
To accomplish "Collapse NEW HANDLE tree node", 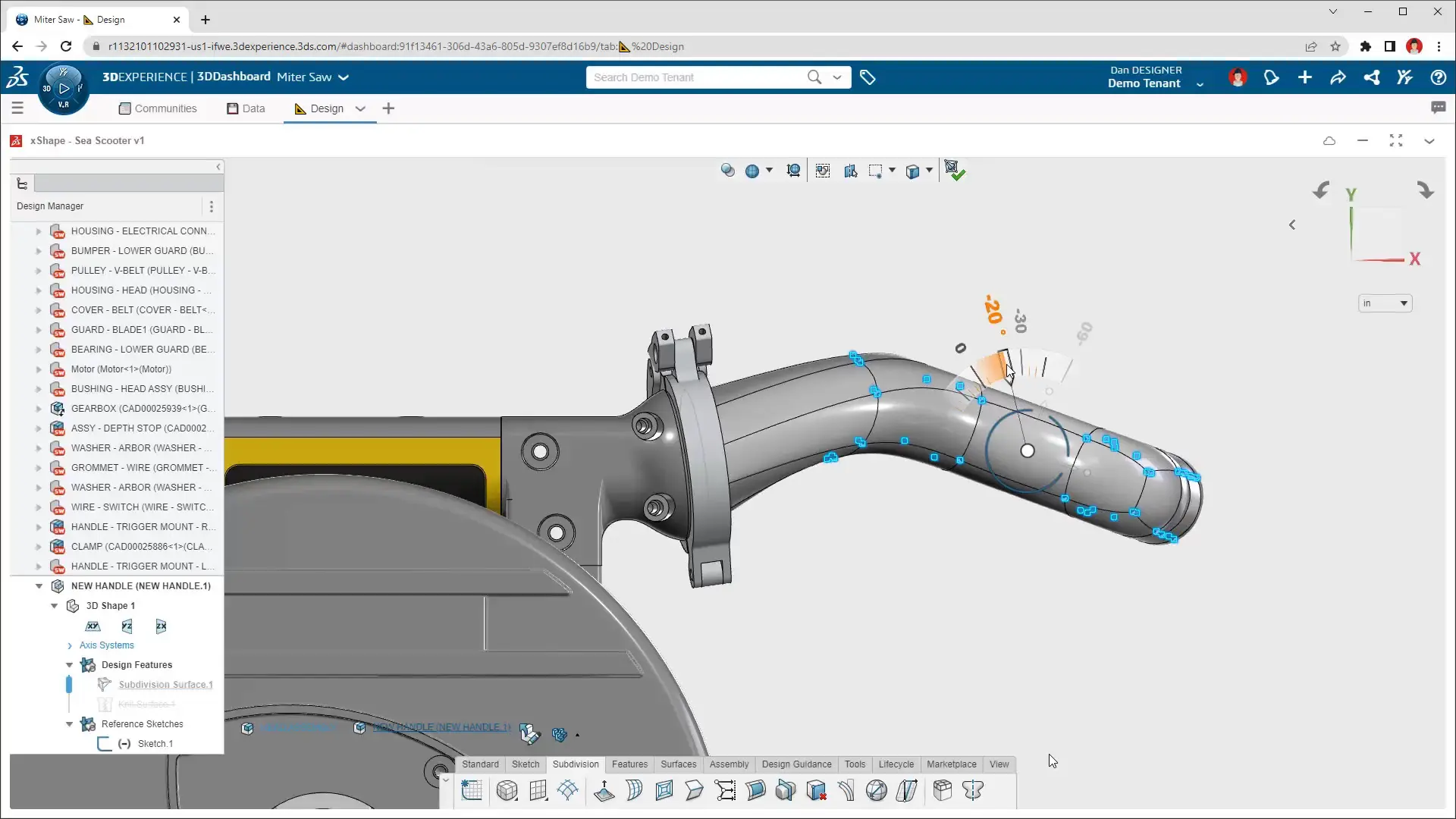I will pos(39,586).
